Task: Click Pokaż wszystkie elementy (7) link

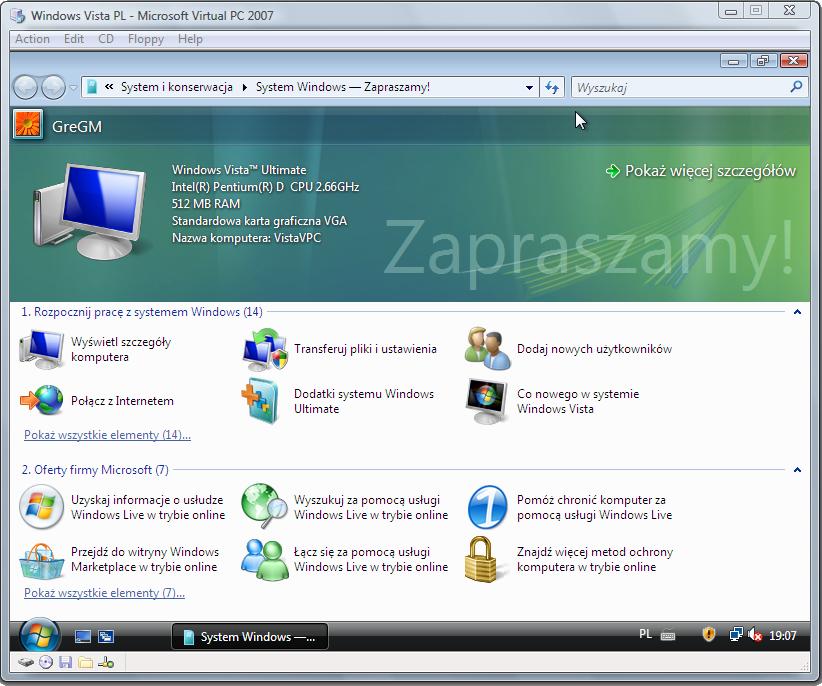Action: [104, 593]
